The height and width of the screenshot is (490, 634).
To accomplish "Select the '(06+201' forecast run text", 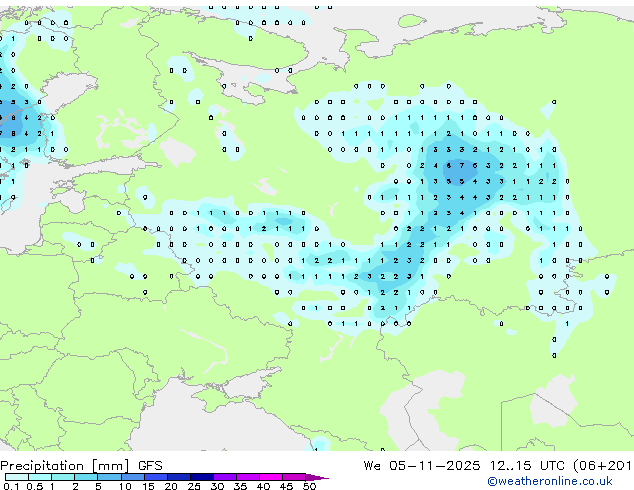I will (603, 466).
